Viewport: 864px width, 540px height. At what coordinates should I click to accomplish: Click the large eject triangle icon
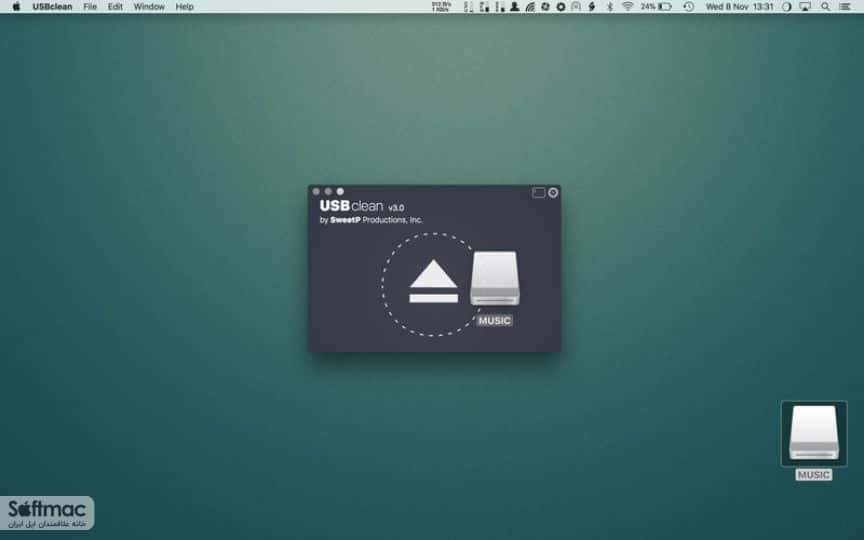click(434, 280)
